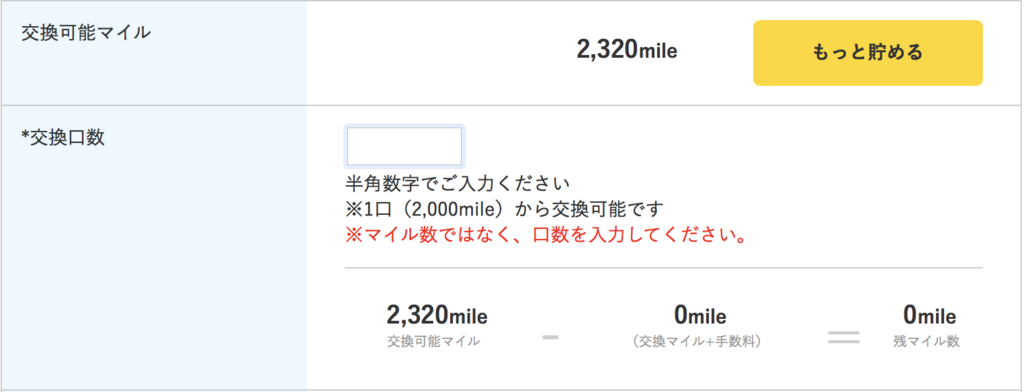This screenshot has width=1024, height=392.
Task: Click the ※1口(2,000mile)から交換可能です note
Action: (504, 209)
